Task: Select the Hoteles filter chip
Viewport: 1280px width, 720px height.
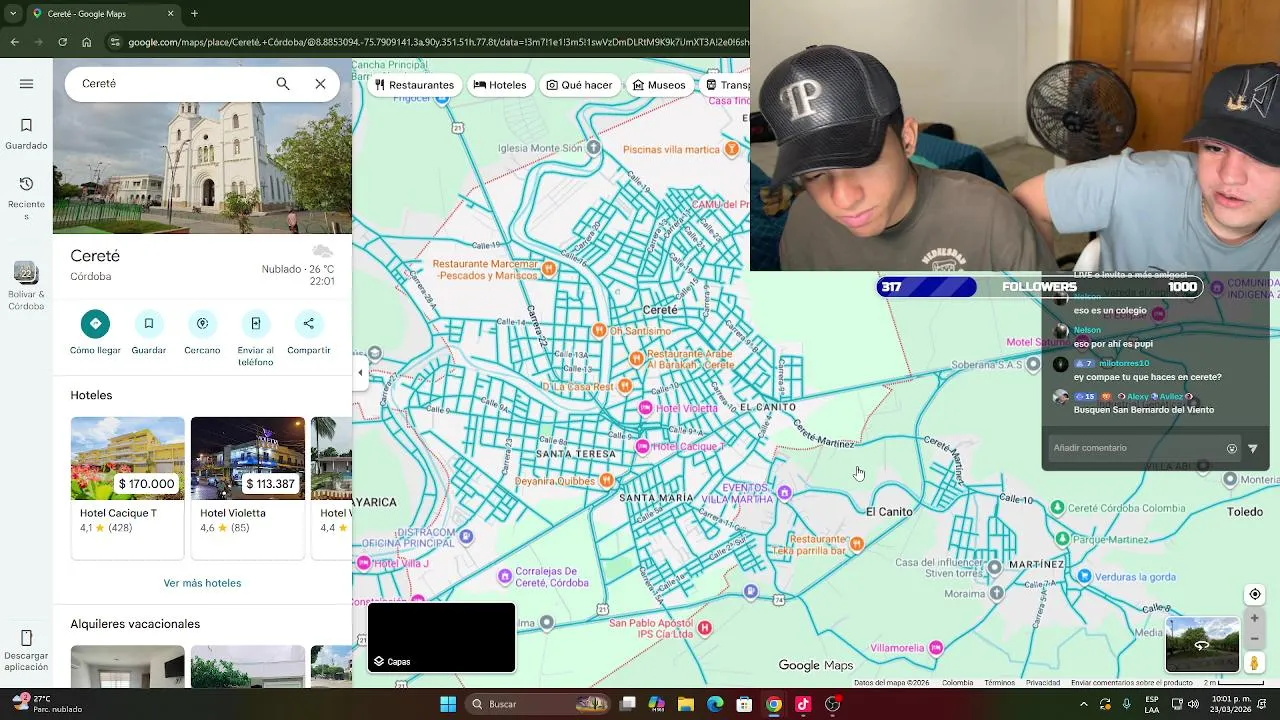Action: (x=500, y=85)
